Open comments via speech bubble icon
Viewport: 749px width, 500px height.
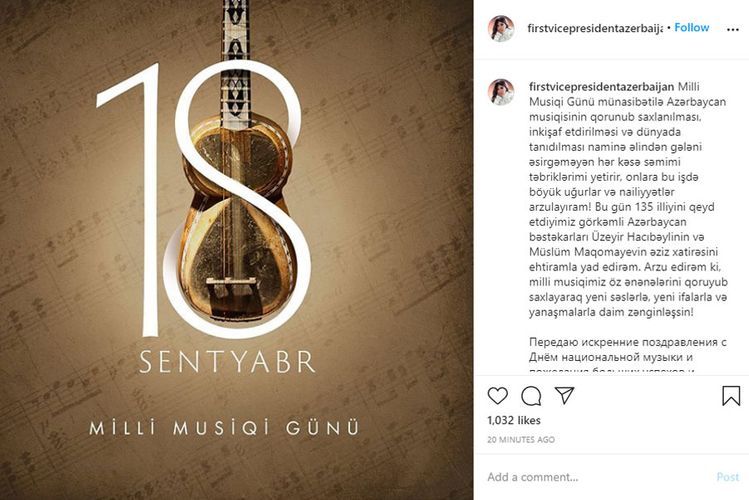[x=531, y=396]
